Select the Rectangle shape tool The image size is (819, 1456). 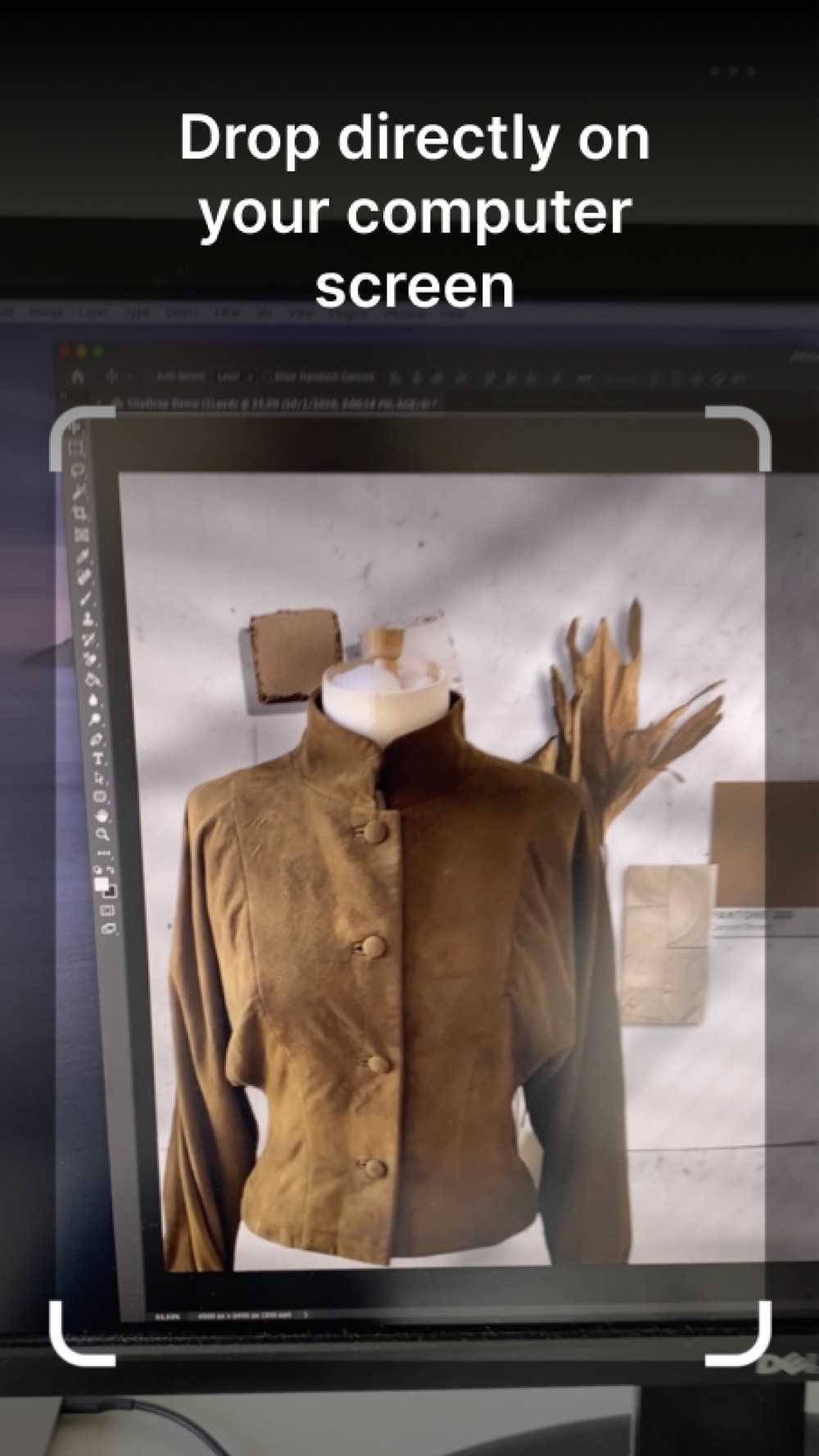[x=100, y=797]
